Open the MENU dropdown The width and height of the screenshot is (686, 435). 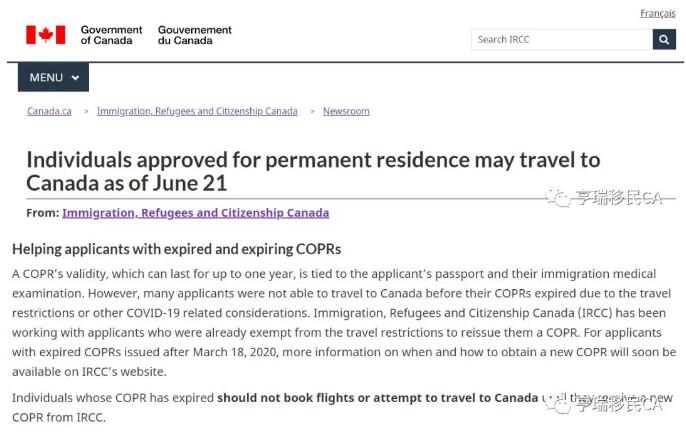53,77
